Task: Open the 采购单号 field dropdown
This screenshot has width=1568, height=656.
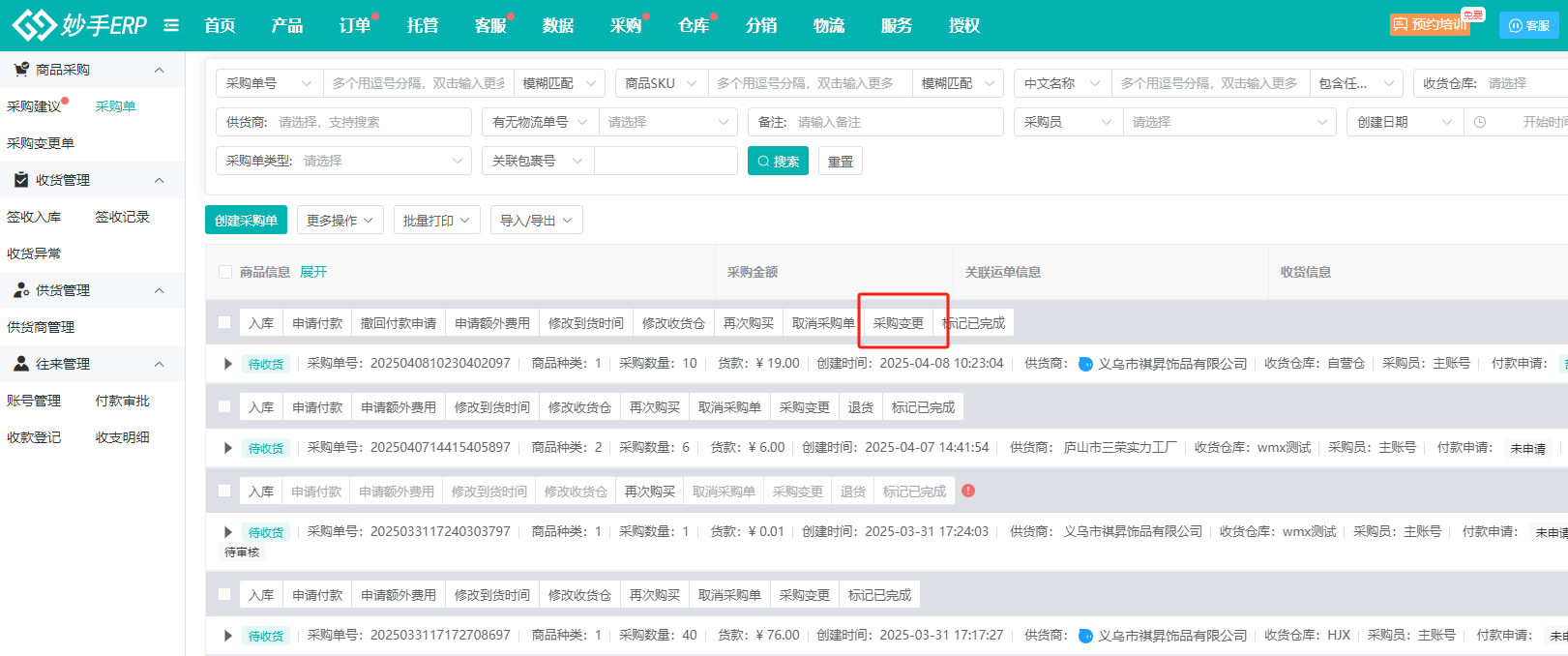Action: click(270, 83)
